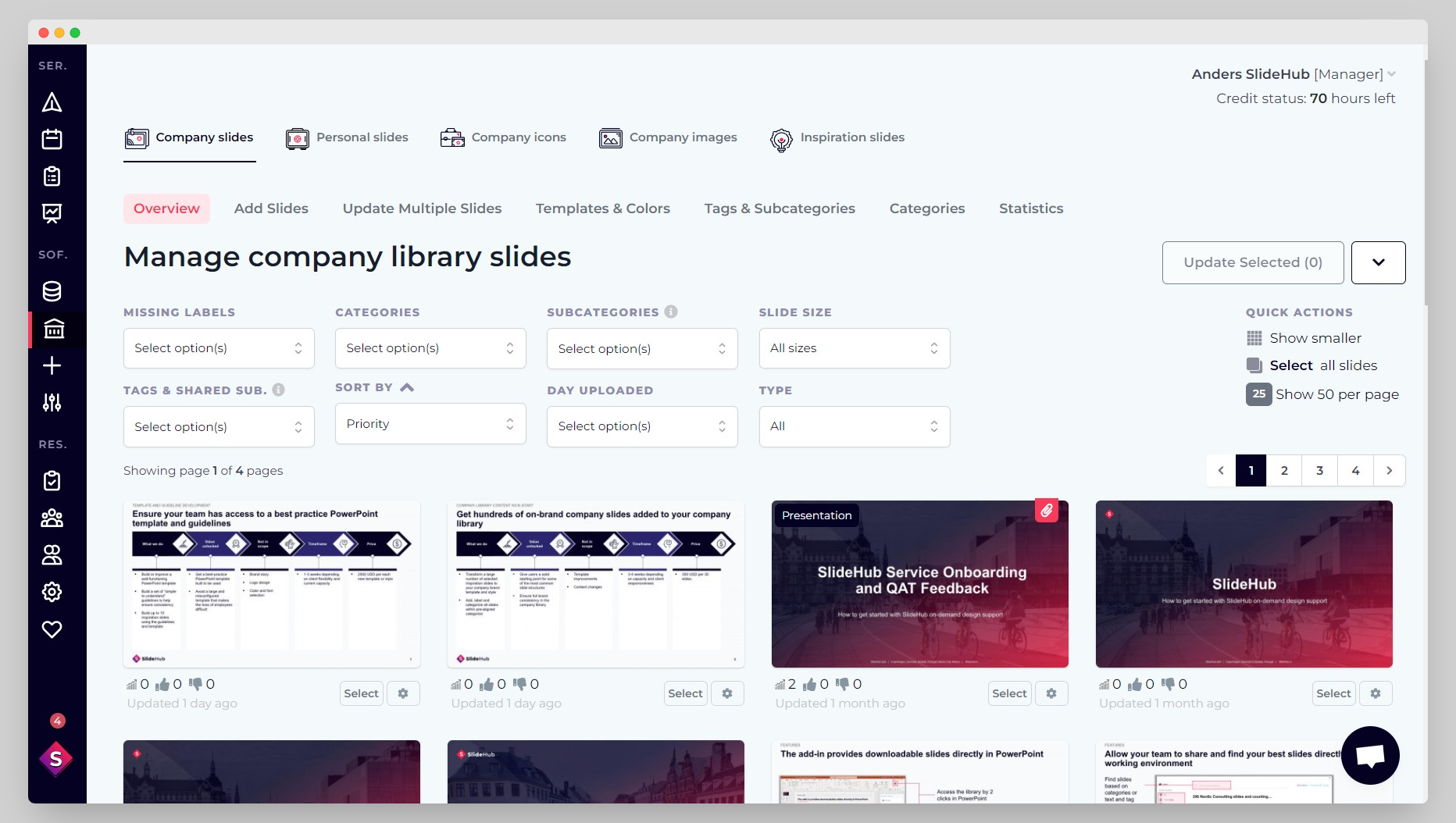1456x823 pixels.
Task: Select the Service Onboarding and QAT Feedback slide
Action: [1009, 693]
